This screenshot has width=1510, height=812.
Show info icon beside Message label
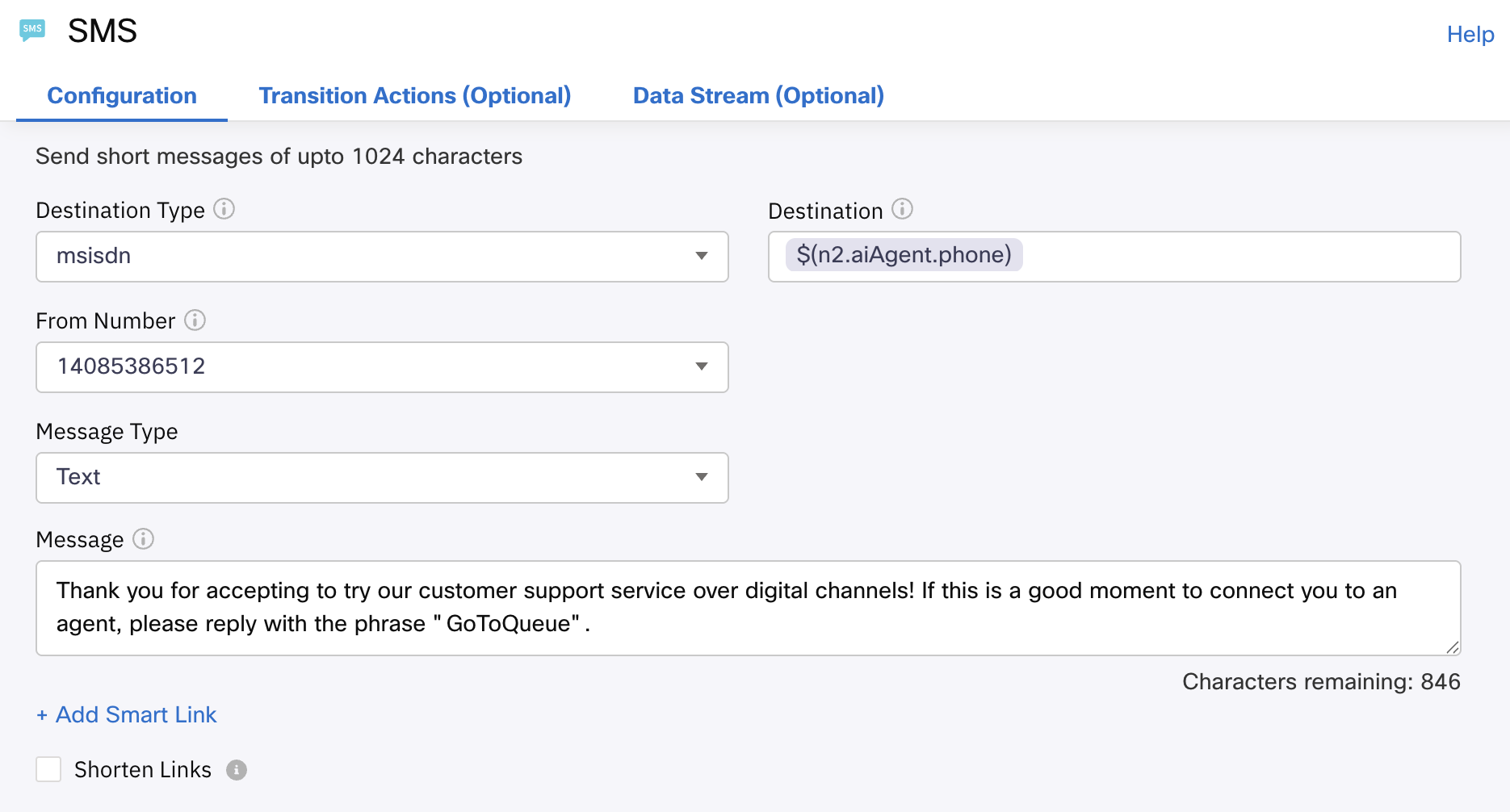coord(143,538)
